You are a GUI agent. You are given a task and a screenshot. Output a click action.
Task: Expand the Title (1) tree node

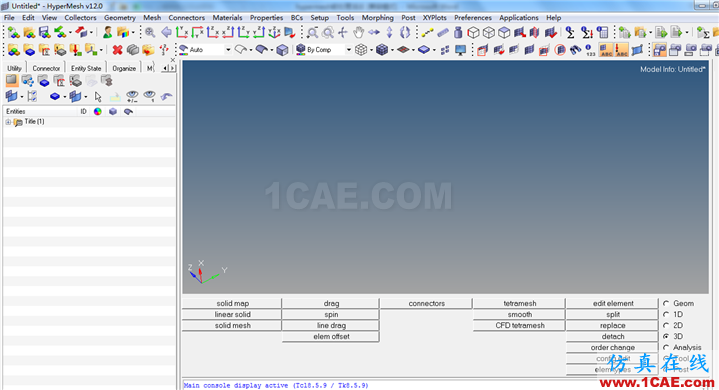point(8,122)
